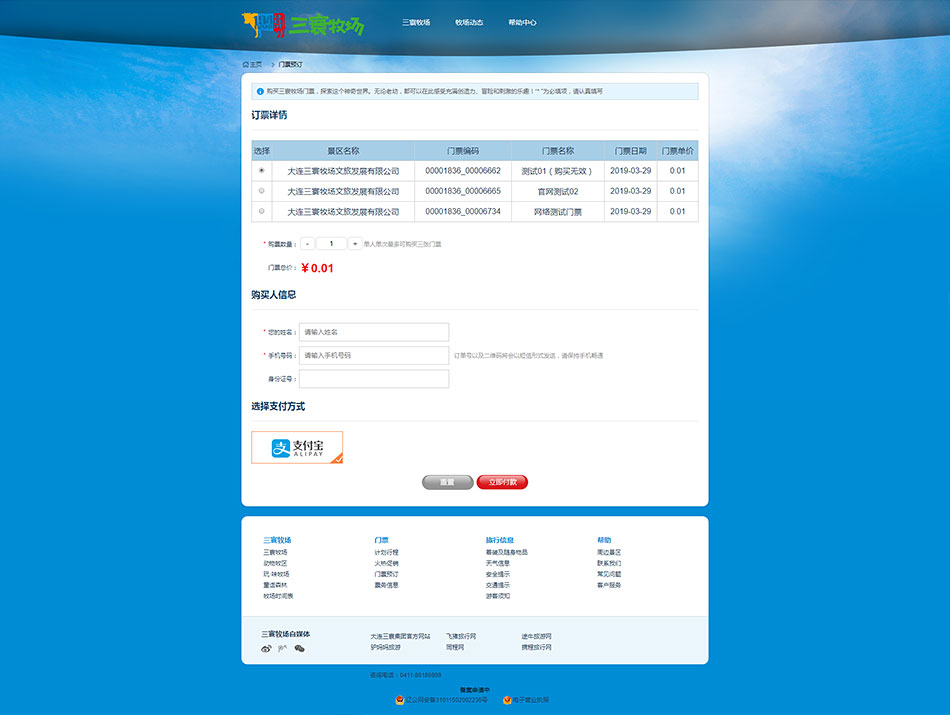Click the 您的姓名 name input field
This screenshot has height=715, width=950.
[374, 332]
